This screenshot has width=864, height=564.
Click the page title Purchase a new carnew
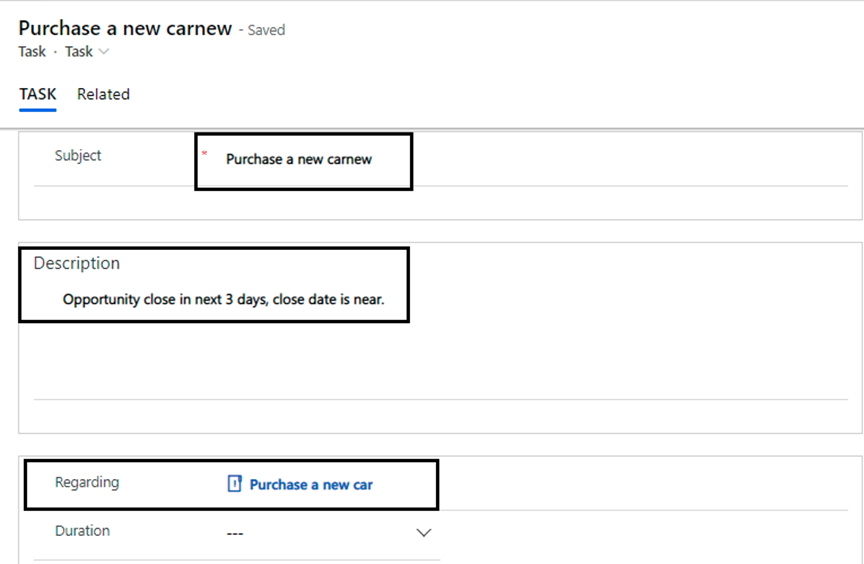point(125,29)
